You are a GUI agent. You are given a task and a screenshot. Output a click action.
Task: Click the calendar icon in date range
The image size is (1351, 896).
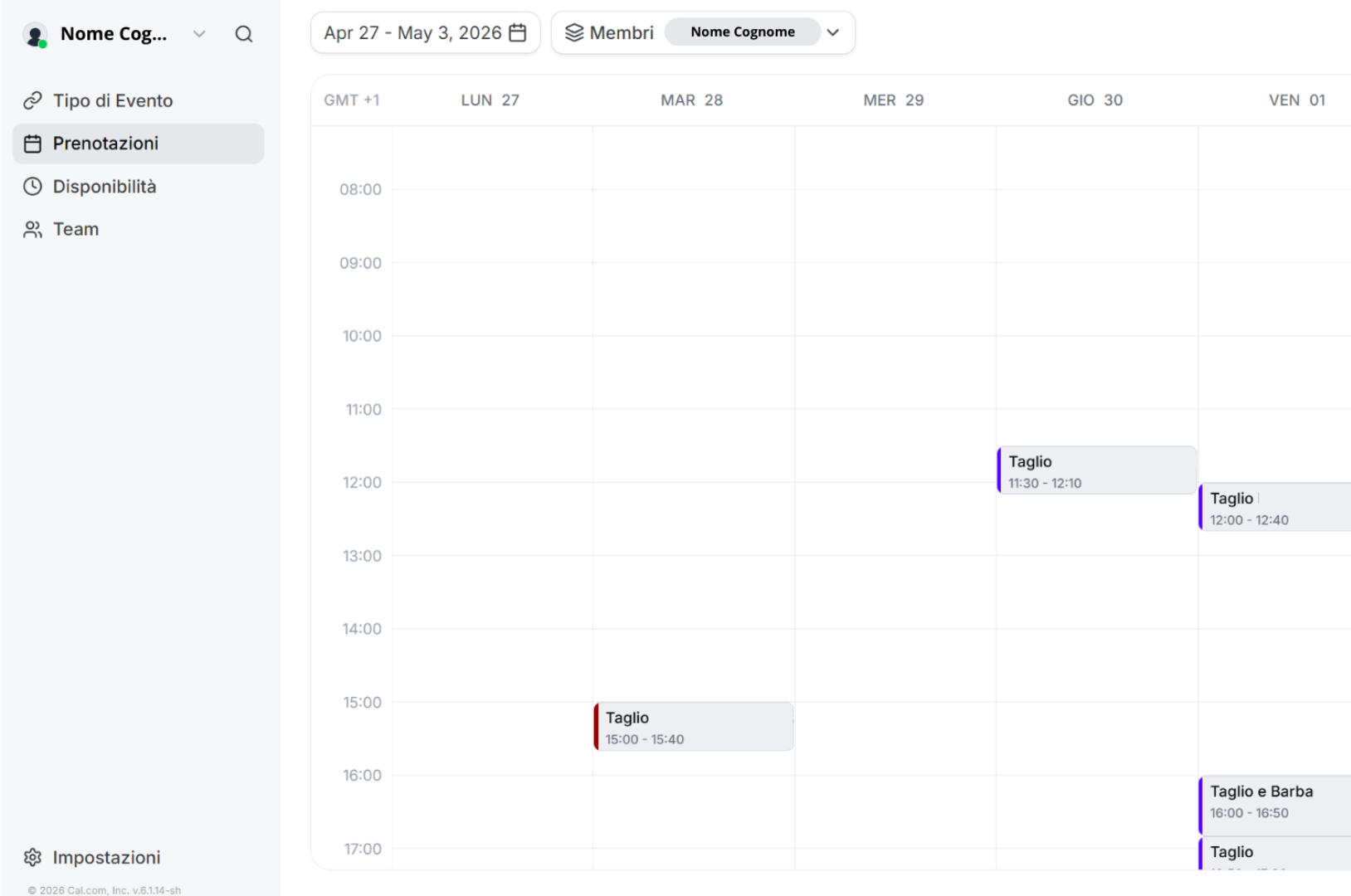517,32
